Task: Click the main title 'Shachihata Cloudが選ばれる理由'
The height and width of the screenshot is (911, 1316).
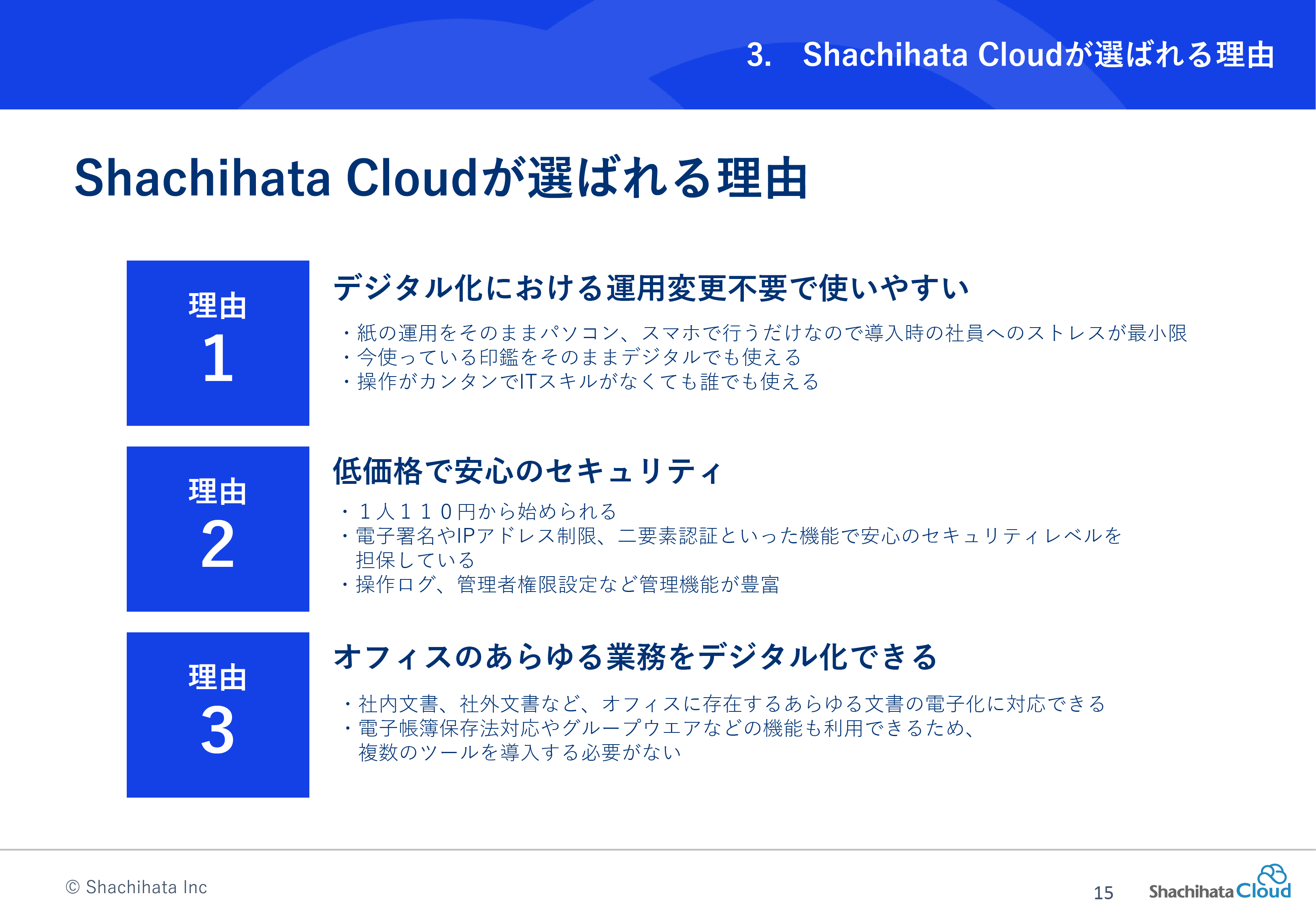Action: (x=441, y=177)
